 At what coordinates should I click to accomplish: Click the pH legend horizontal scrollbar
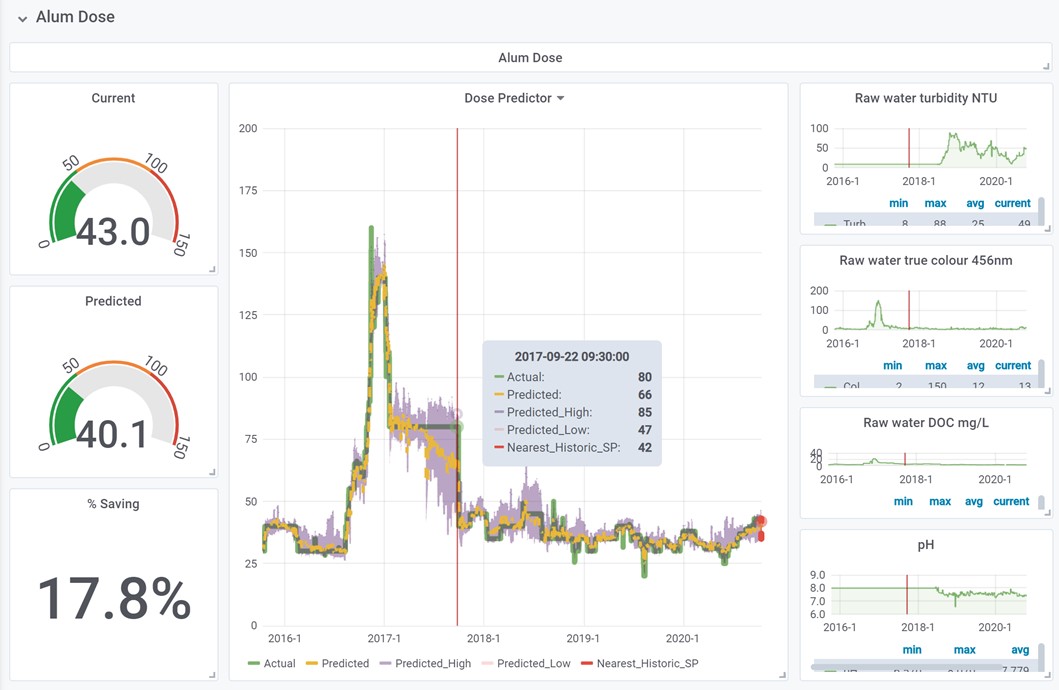910,667
